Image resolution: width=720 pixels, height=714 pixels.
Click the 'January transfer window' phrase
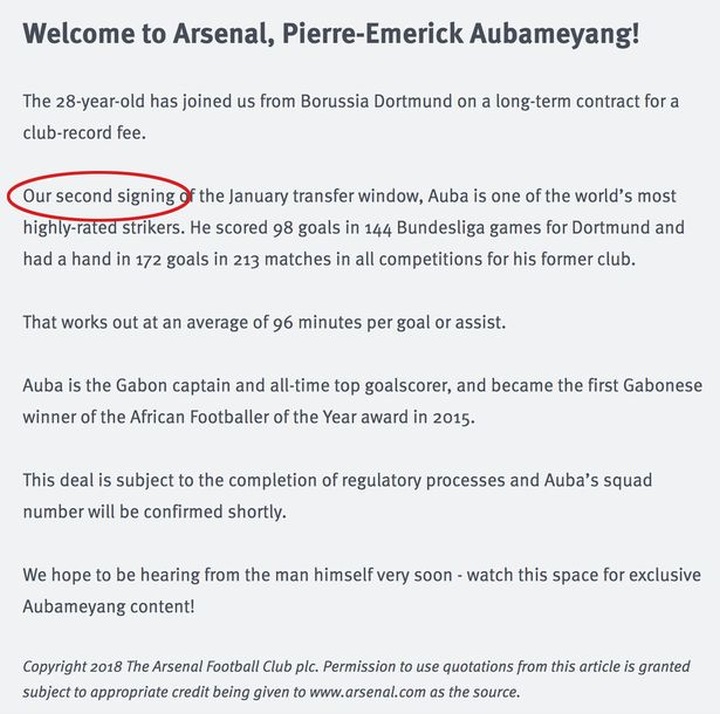tap(325, 197)
